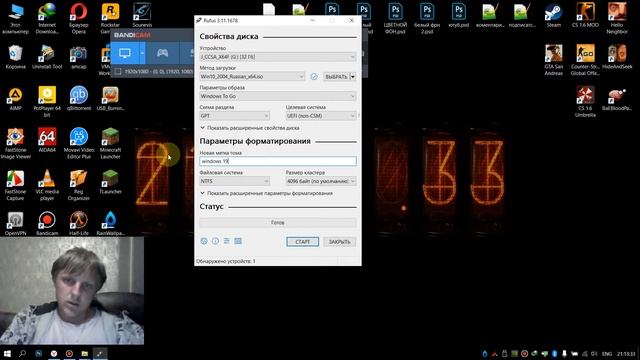Click the Готов status progress bar
Image resolution: width=640 pixels, height=360 pixels.
coord(278,222)
